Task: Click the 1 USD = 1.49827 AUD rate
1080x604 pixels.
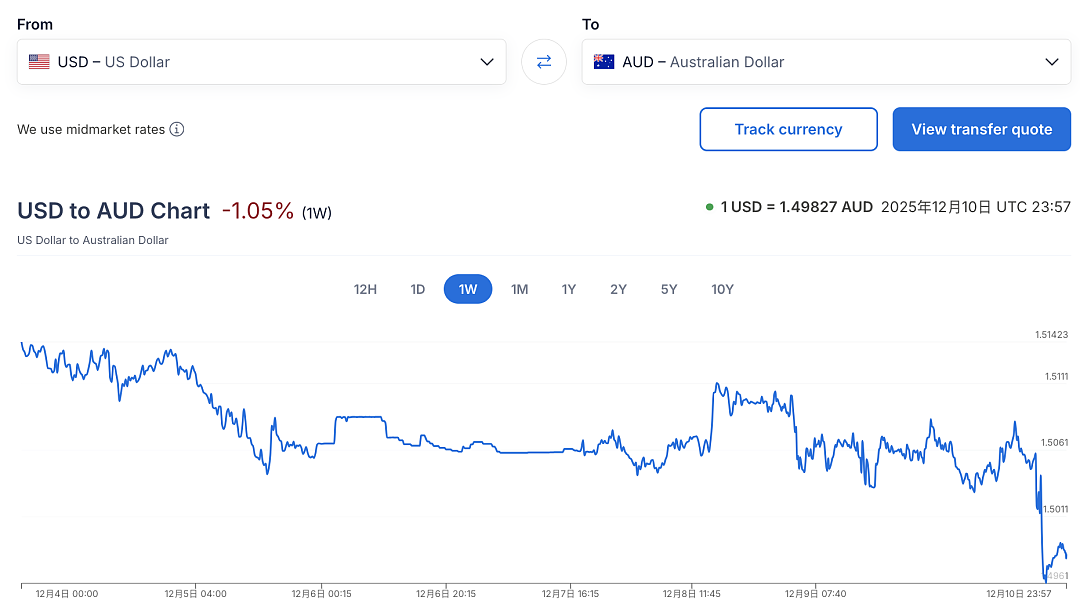Action: (796, 207)
